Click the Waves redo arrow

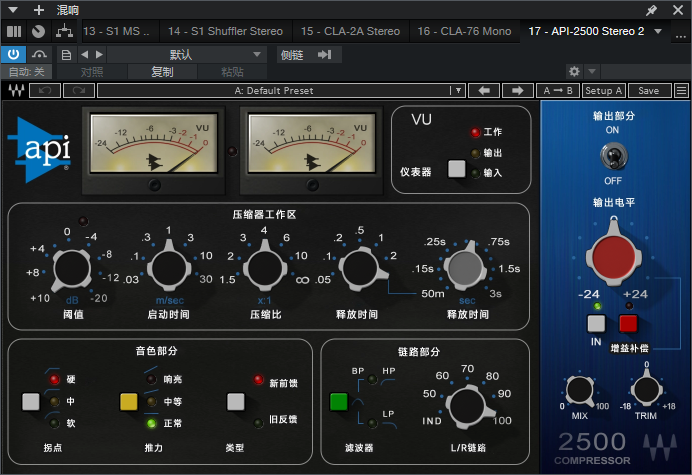click(79, 90)
